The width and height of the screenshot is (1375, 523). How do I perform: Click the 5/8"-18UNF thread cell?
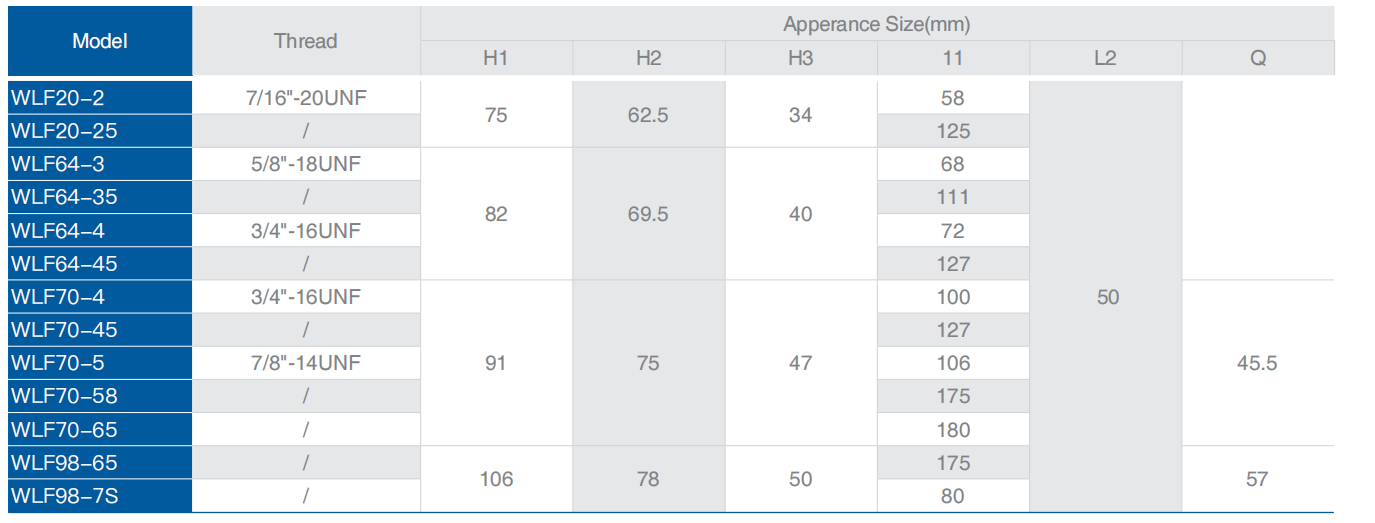click(x=306, y=164)
